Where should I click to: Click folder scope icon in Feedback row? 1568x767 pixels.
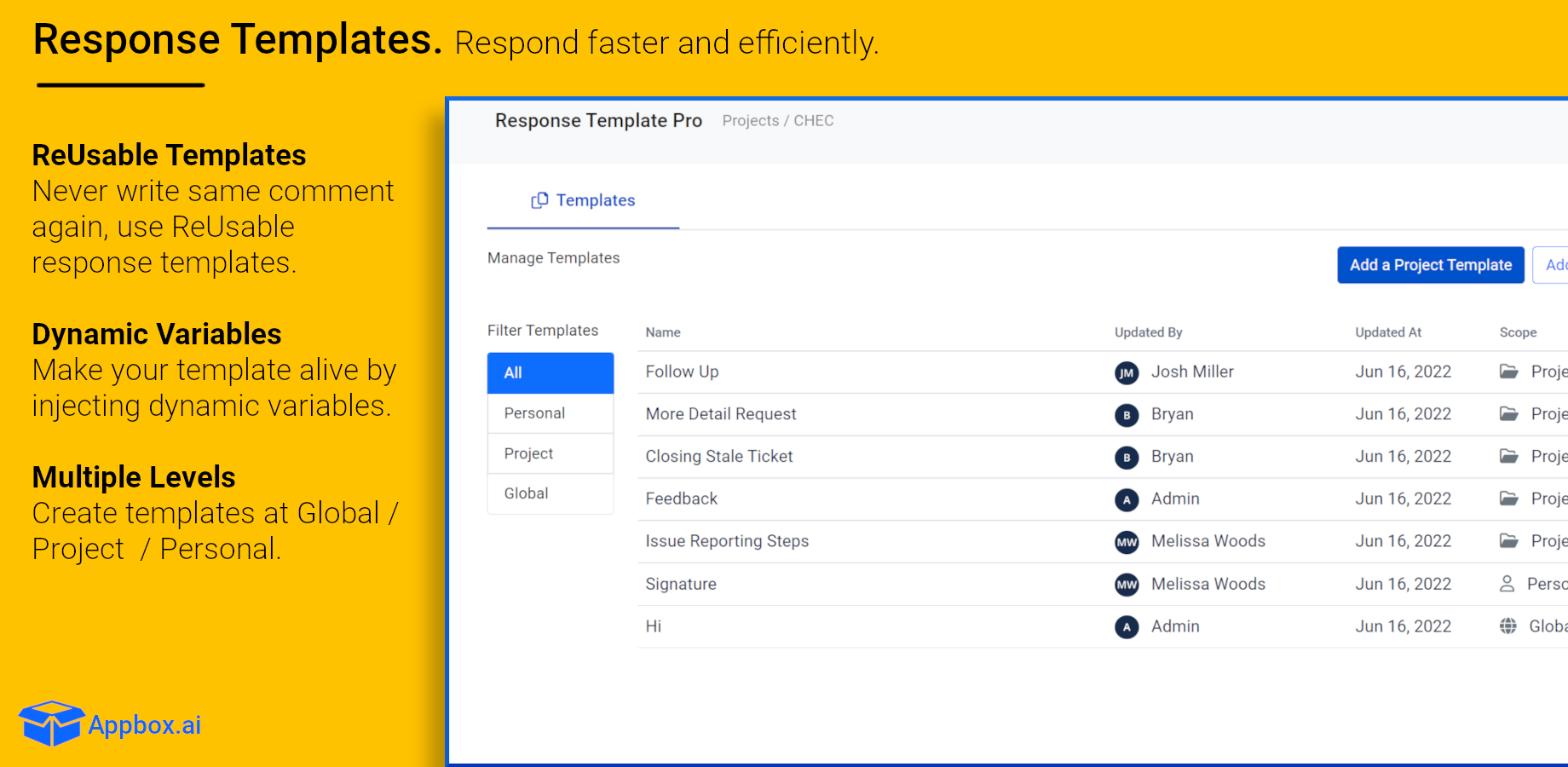click(1508, 499)
